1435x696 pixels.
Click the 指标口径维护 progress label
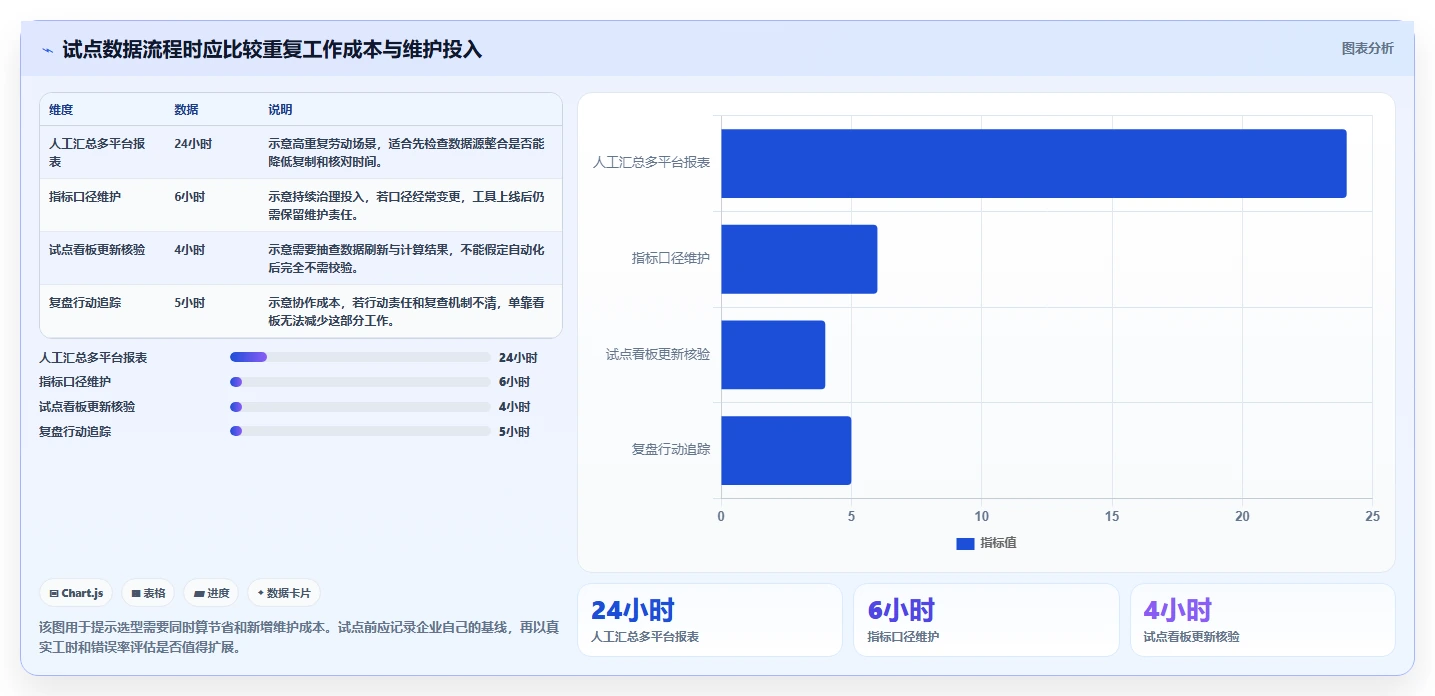(x=75, y=382)
